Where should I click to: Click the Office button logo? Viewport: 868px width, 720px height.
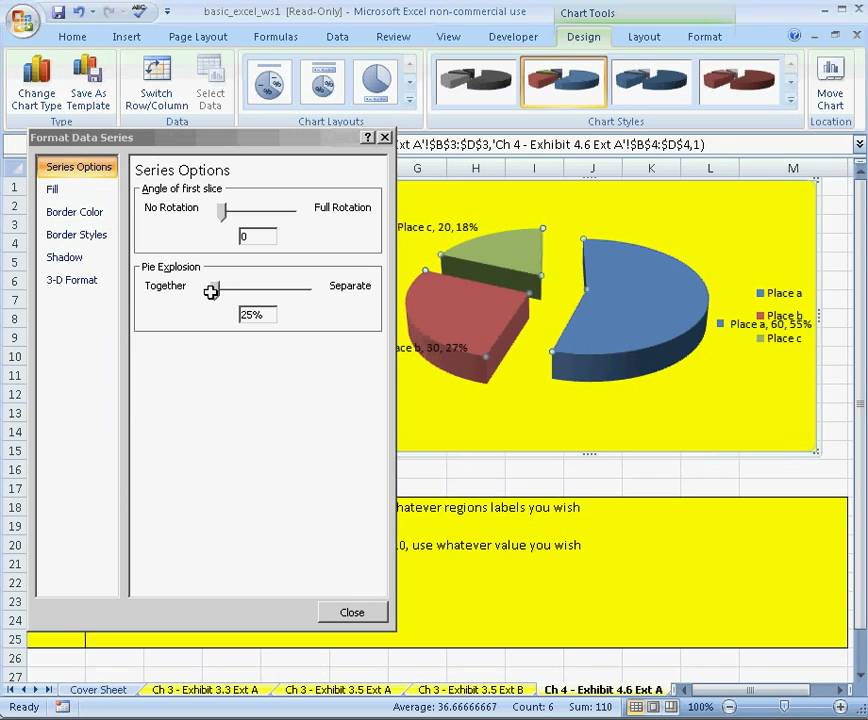click(23, 22)
